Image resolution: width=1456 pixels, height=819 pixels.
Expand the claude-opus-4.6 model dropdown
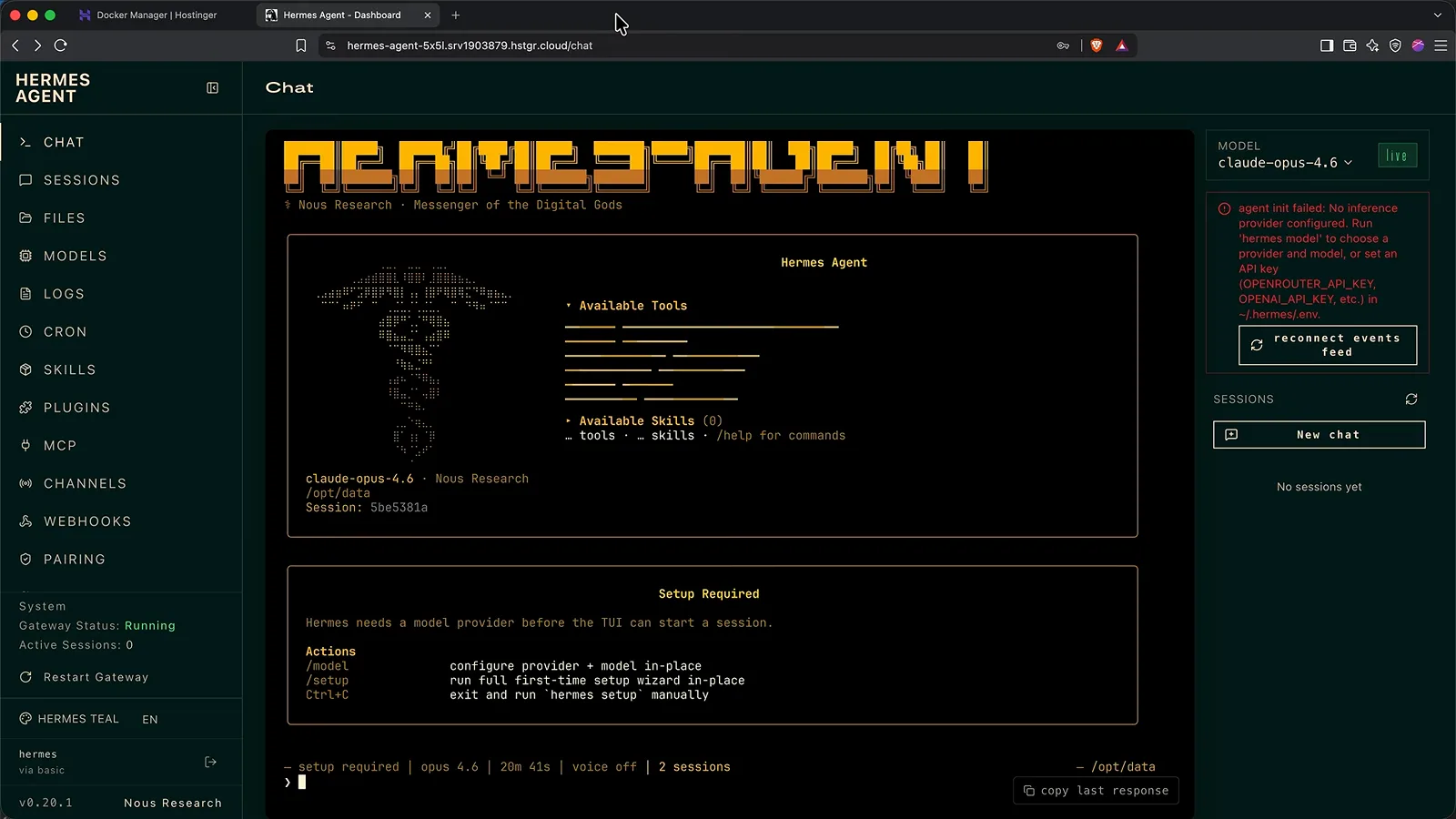[x=1285, y=163]
